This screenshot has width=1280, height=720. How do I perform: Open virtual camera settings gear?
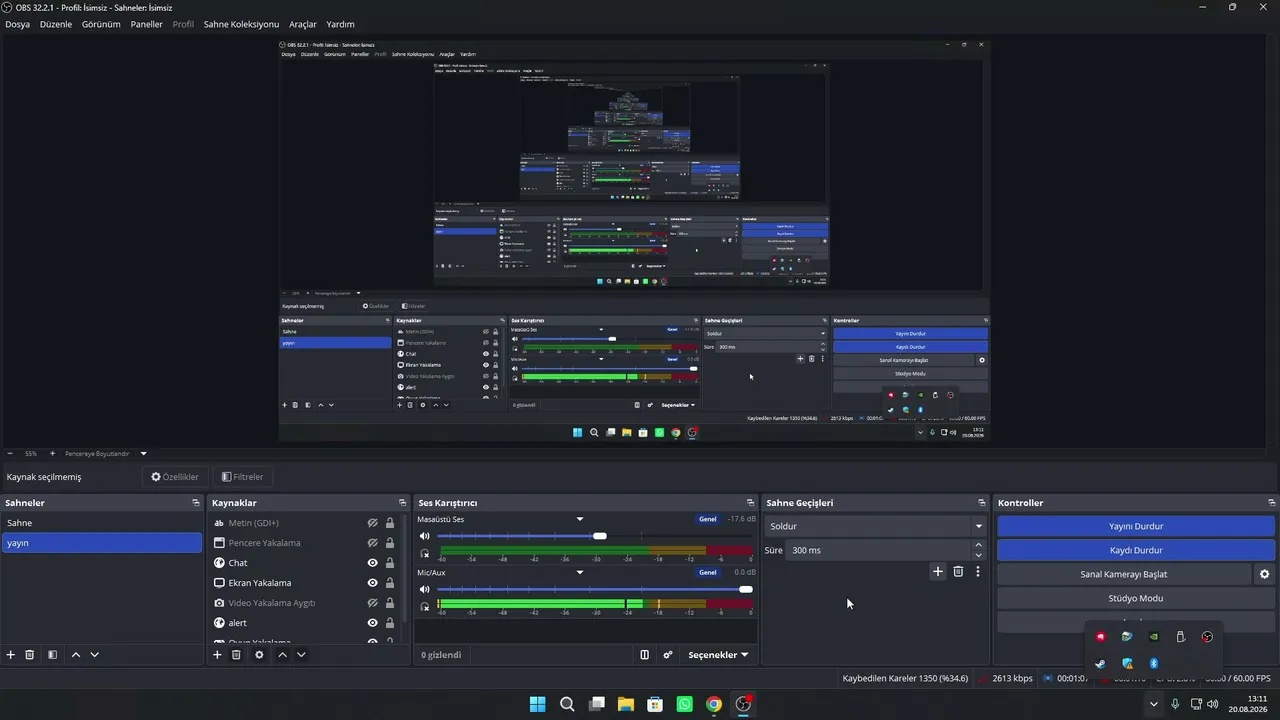pyautogui.click(x=1264, y=574)
